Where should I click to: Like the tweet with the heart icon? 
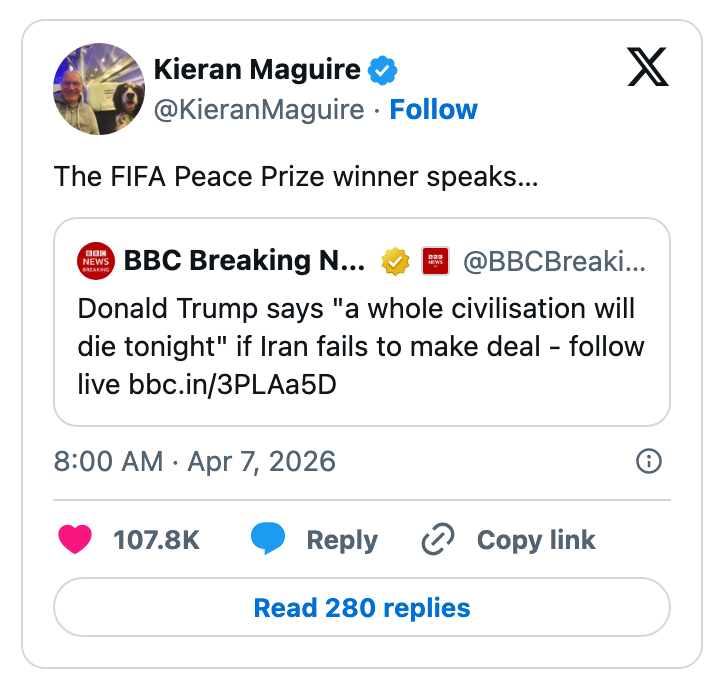[x=75, y=540]
